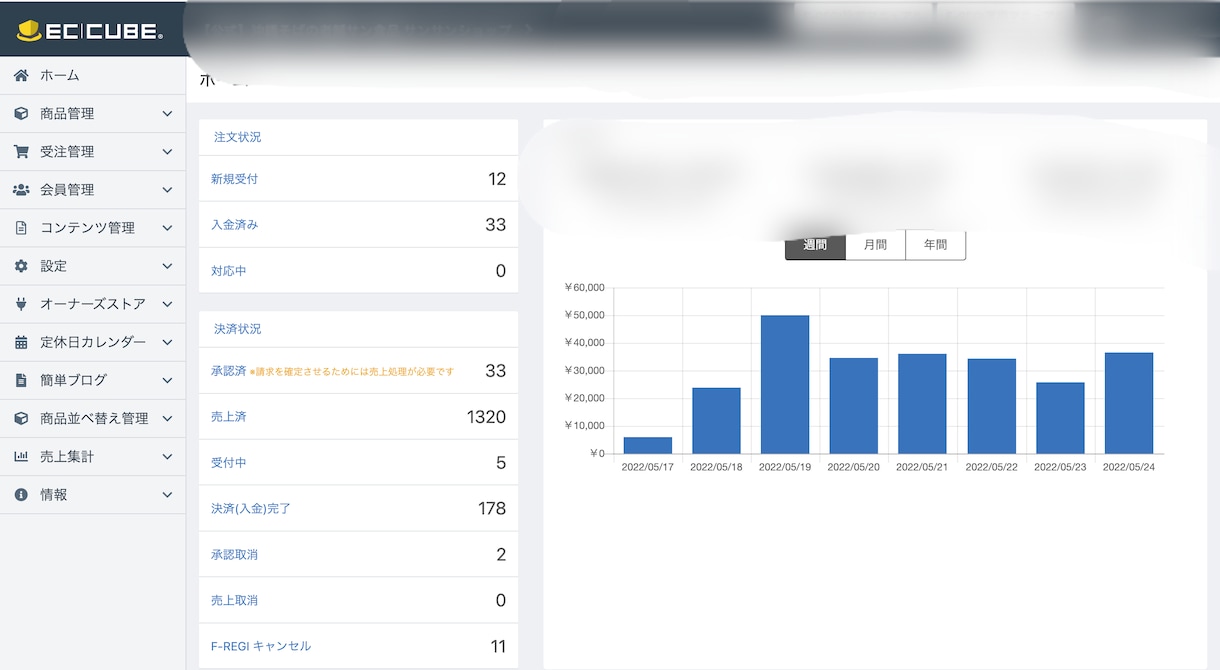Expand the 商品並べ替え管理 chevron
Screen dimensions: 1220x670
tap(167, 418)
